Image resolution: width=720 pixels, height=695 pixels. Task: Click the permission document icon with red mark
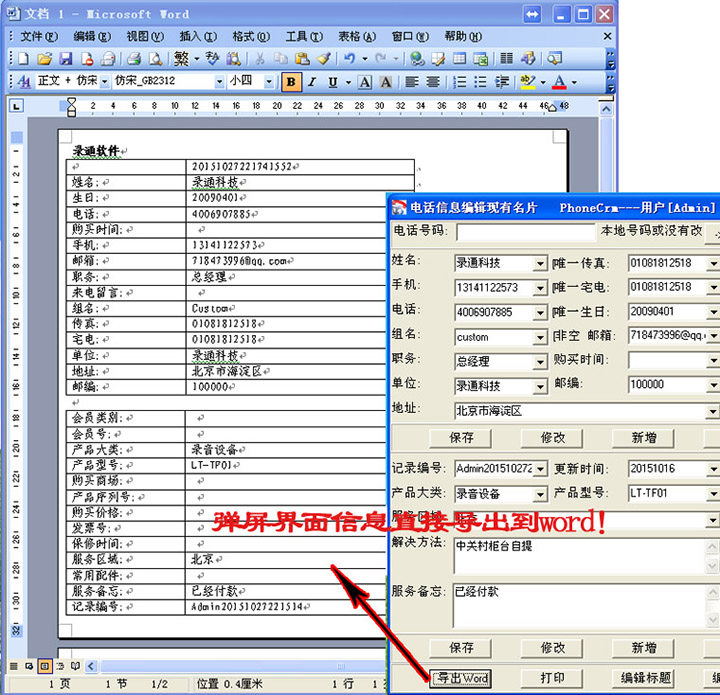click(x=87, y=59)
